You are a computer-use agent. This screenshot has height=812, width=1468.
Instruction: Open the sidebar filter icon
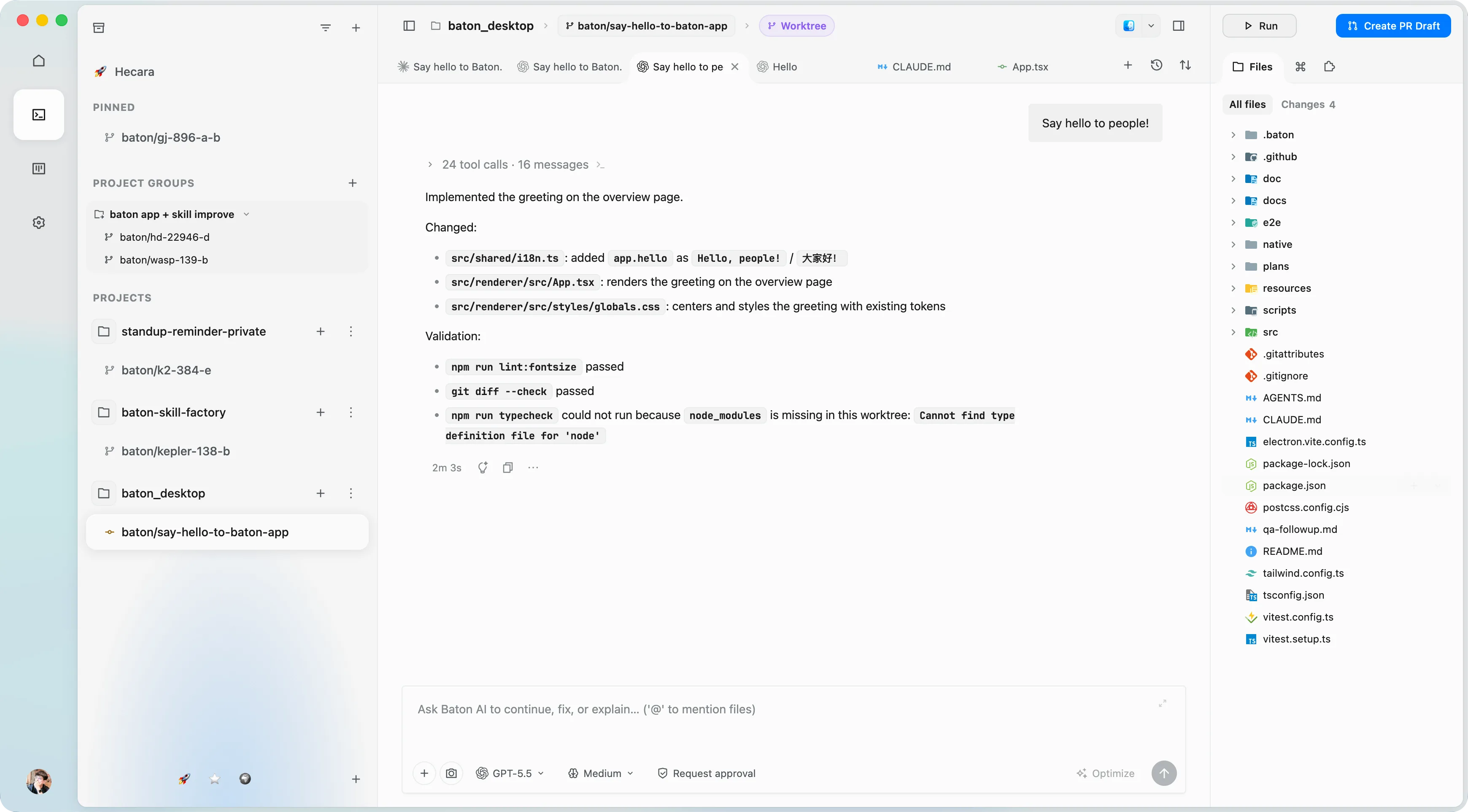[325, 27]
